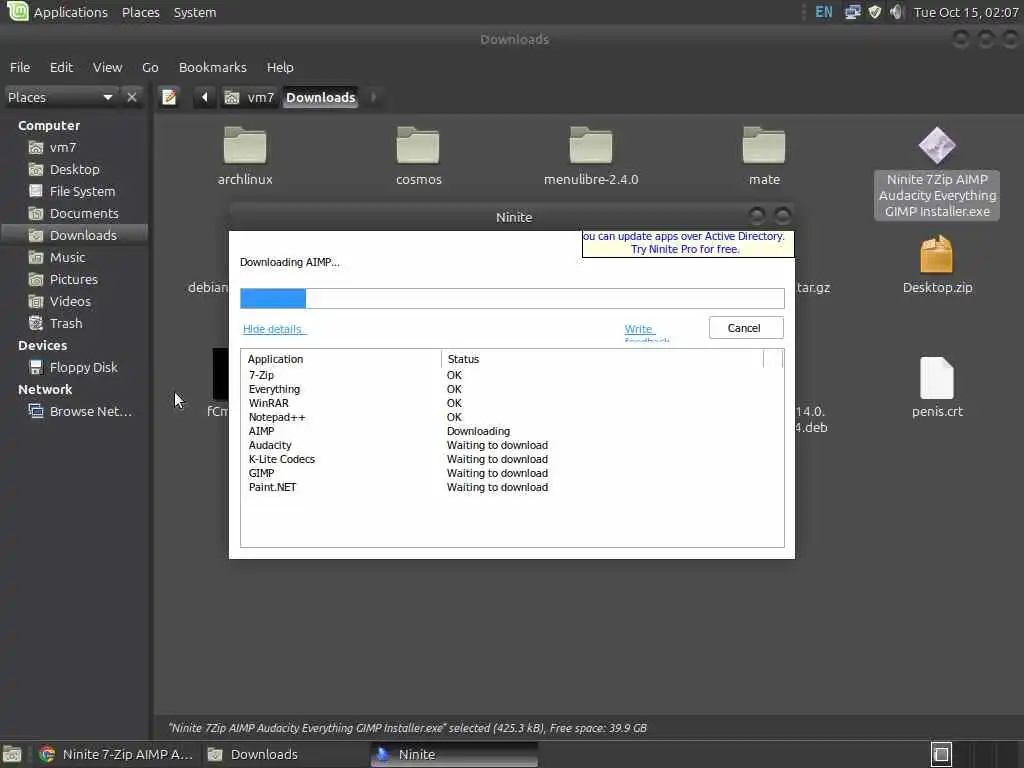The image size is (1024, 768).
Task: Select the Notepad++ row in the list
Action: [512, 417]
